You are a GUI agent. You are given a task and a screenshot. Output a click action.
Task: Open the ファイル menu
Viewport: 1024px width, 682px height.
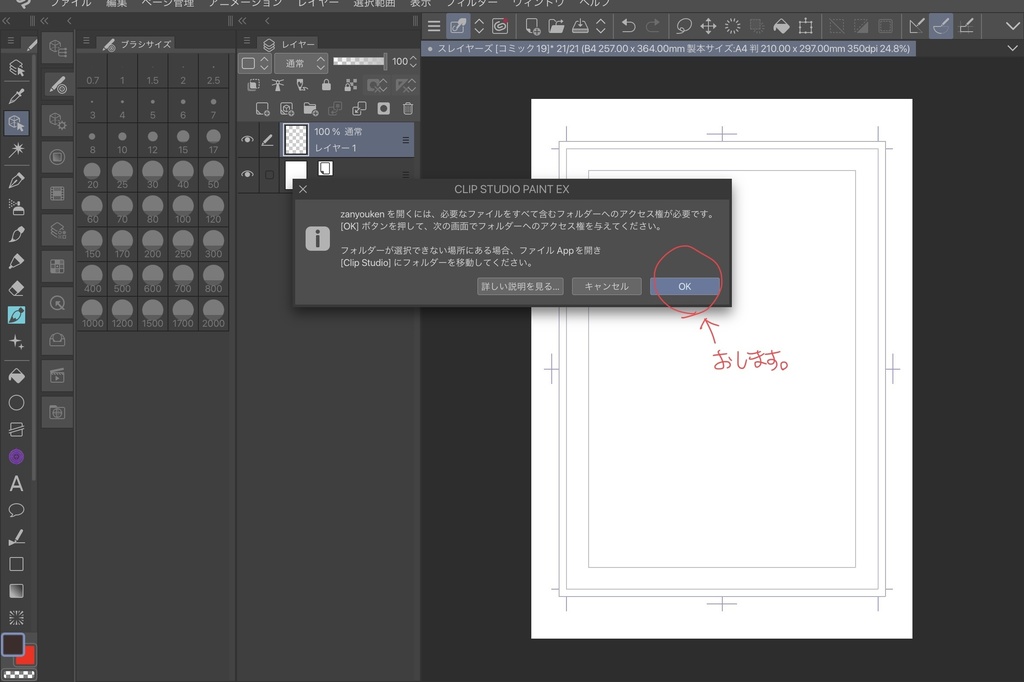point(71,3)
